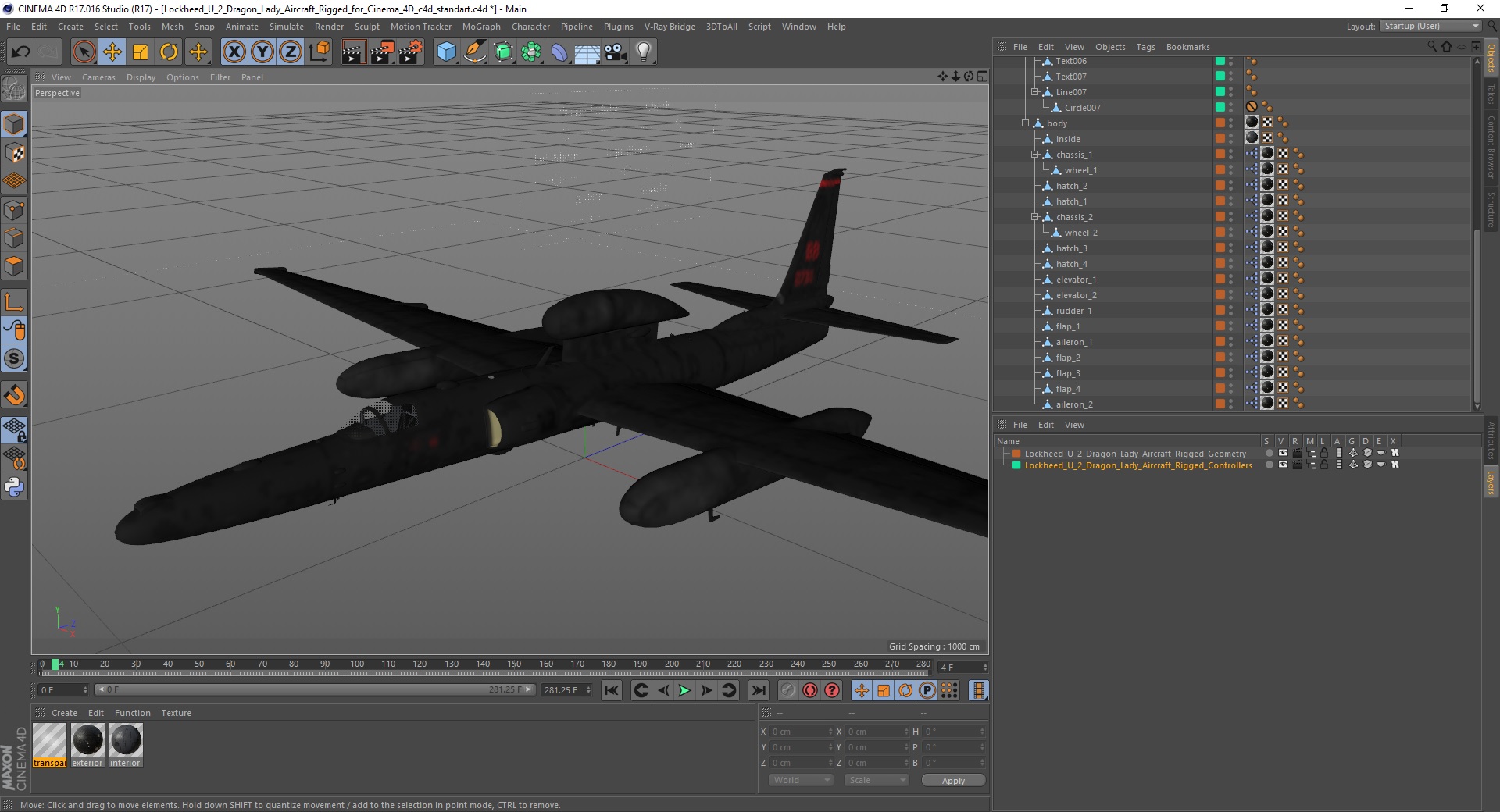The width and height of the screenshot is (1500, 812).
Task: Collapse chassis_2 hierarchy
Action: [1034, 217]
